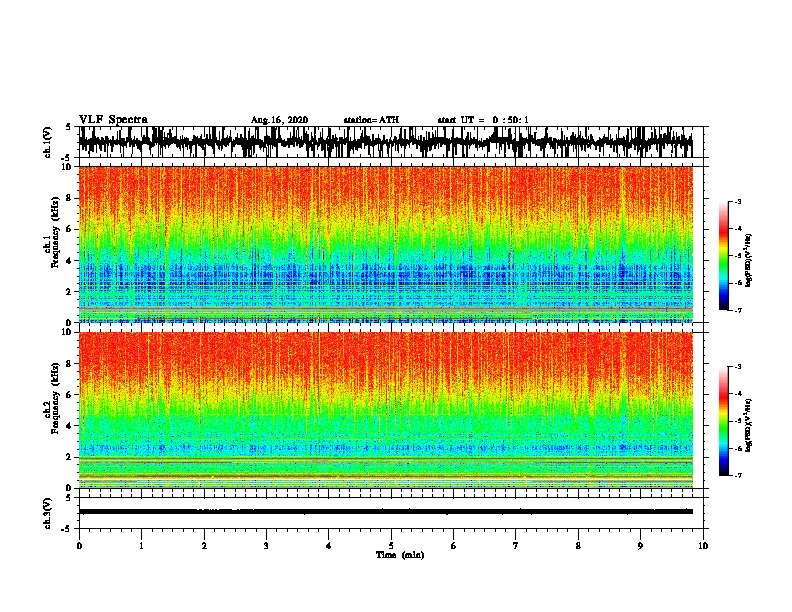Select the date text "Aug.16, 2020"
This screenshot has height=612, width=792.
tap(279, 120)
